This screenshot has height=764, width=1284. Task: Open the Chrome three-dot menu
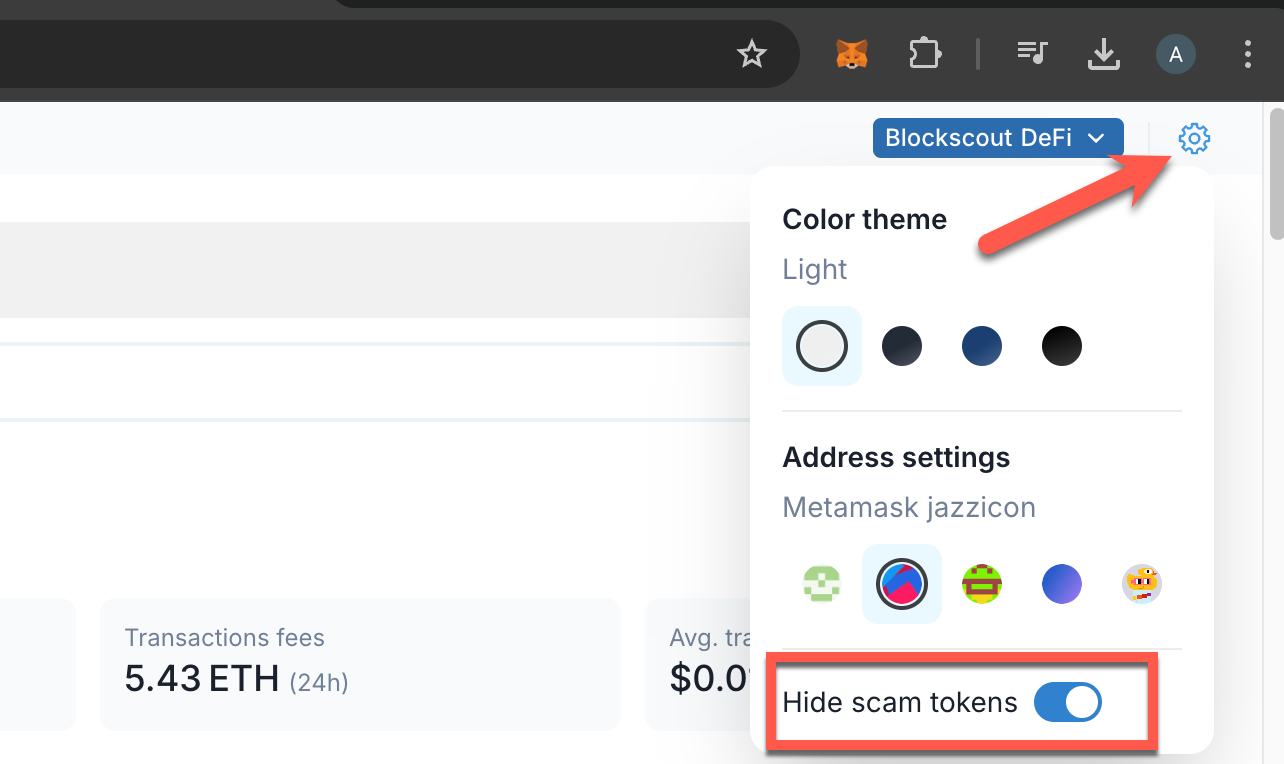click(x=1247, y=53)
